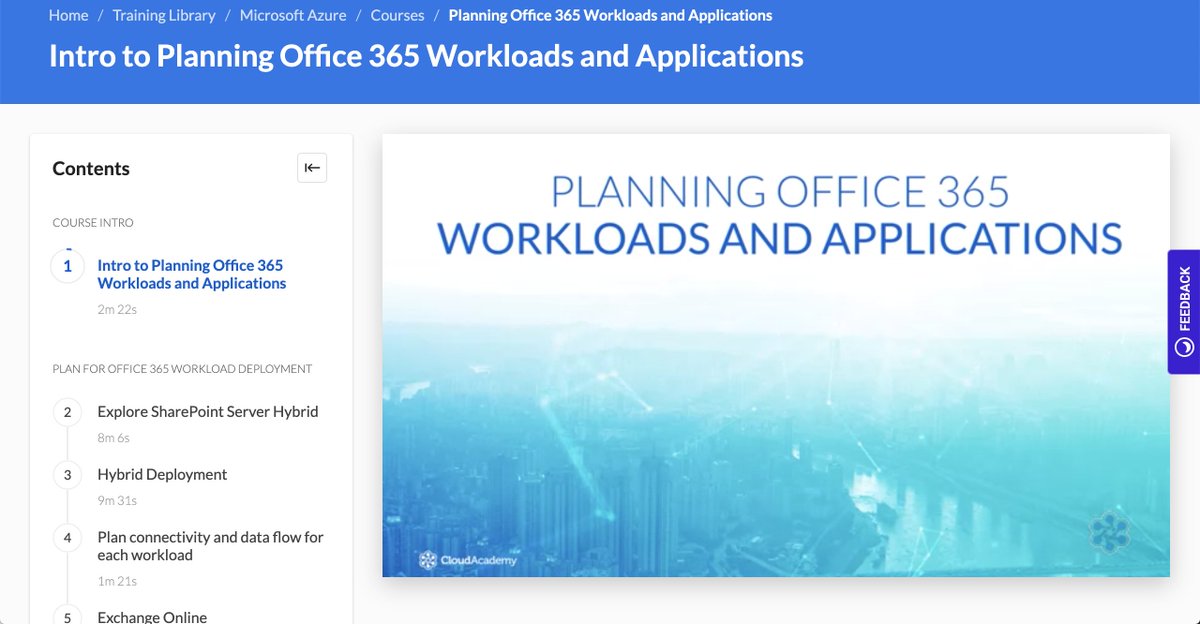1200x624 pixels.
Task: Open the Courses breadcrumb link
Action: (397, 15)
